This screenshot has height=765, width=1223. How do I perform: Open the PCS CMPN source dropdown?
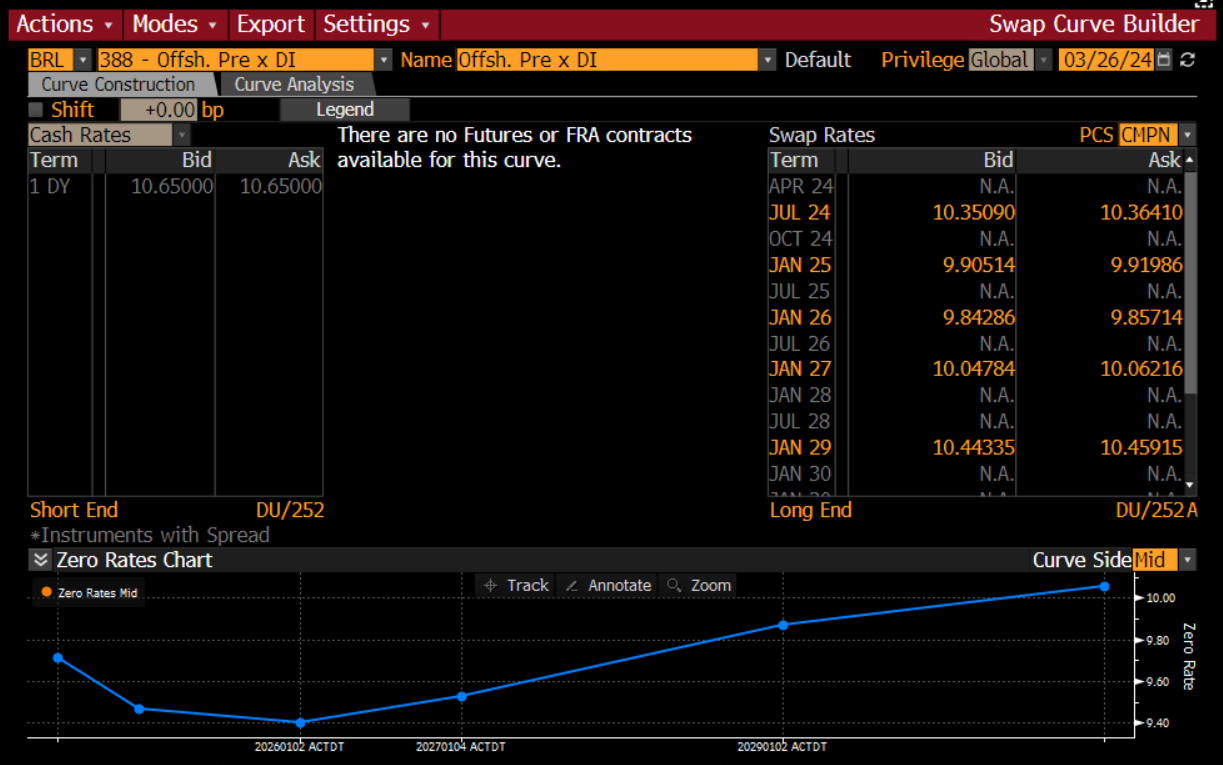(1187, 135)
